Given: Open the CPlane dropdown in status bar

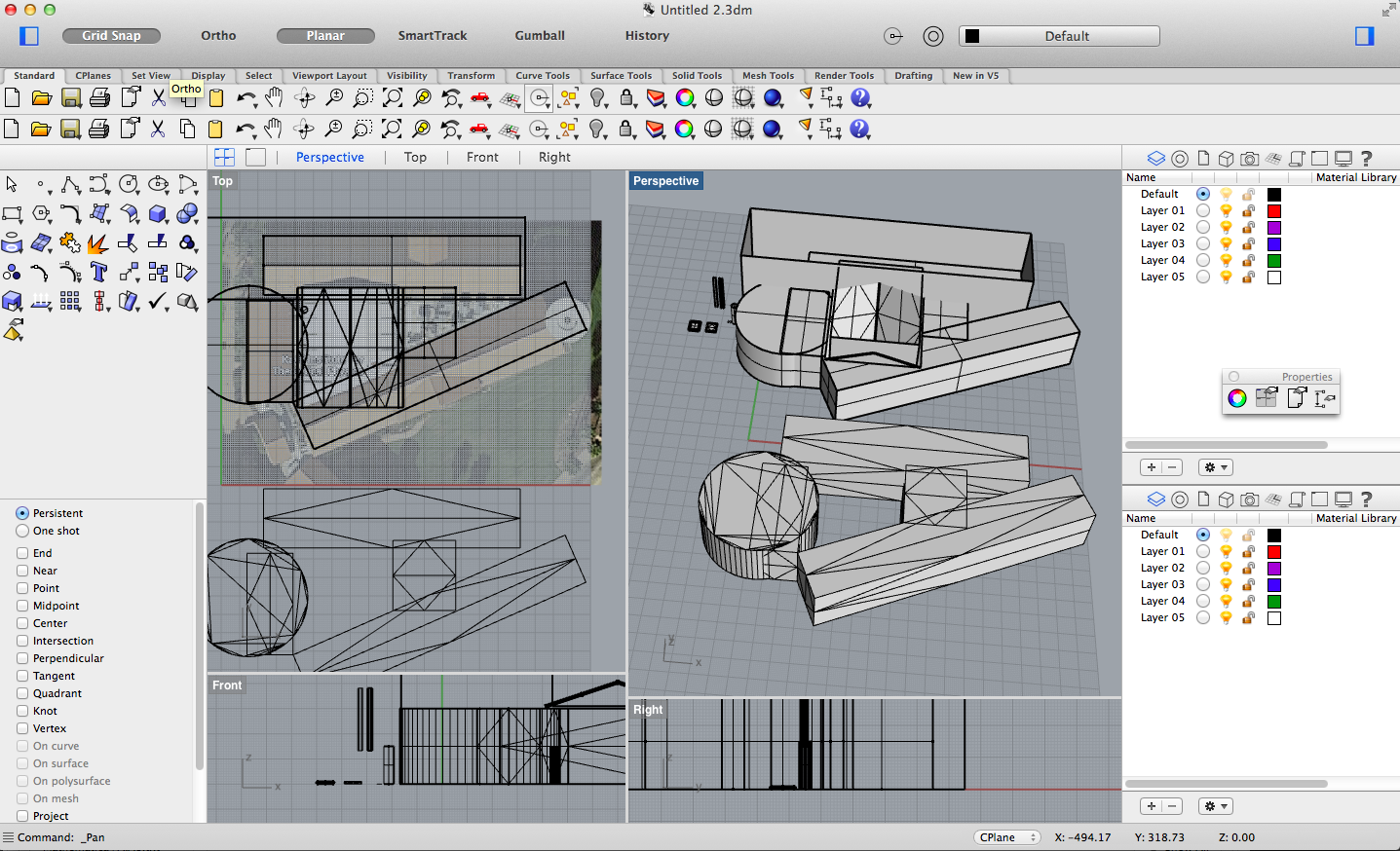Looking at the screenshot, I should pos(1005,837).
